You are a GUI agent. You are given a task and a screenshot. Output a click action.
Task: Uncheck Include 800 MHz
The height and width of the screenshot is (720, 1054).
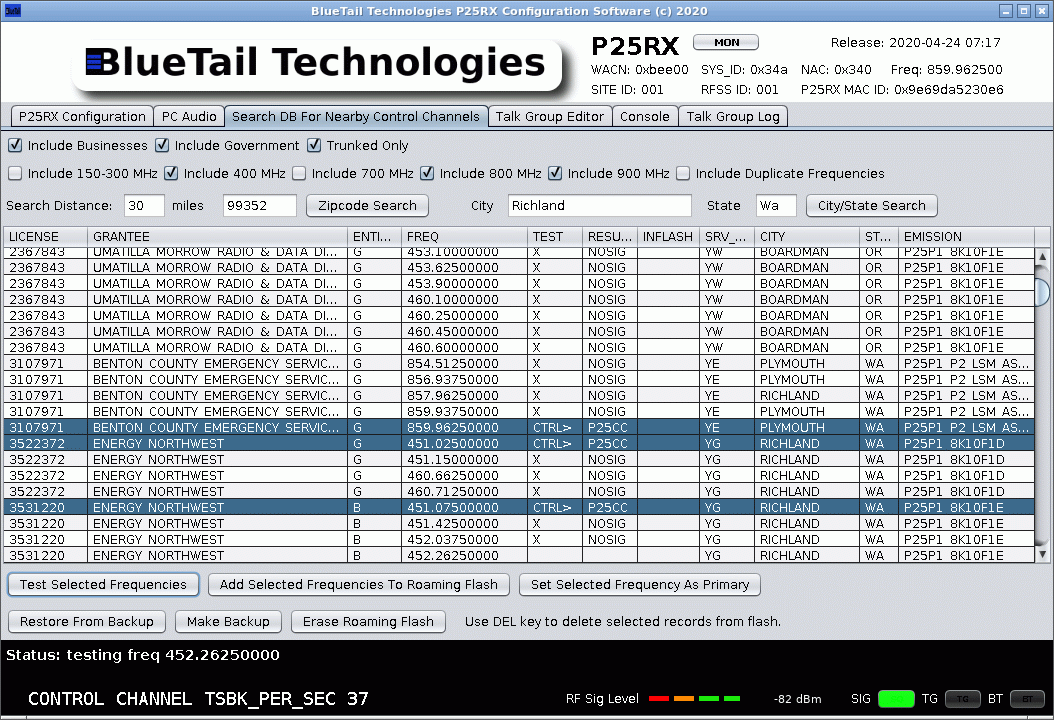pyautogui.click(x=427, y=173)
